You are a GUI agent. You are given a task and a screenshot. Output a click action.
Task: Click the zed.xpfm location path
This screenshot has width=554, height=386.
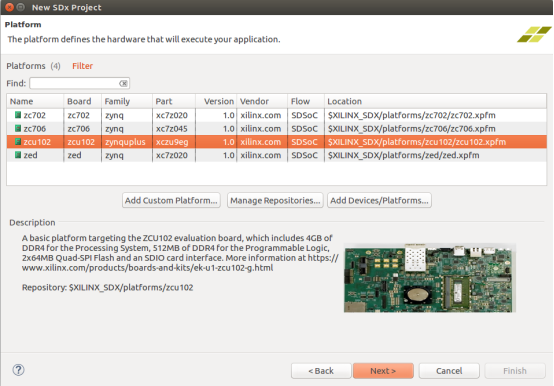click(x=403, y=155)
